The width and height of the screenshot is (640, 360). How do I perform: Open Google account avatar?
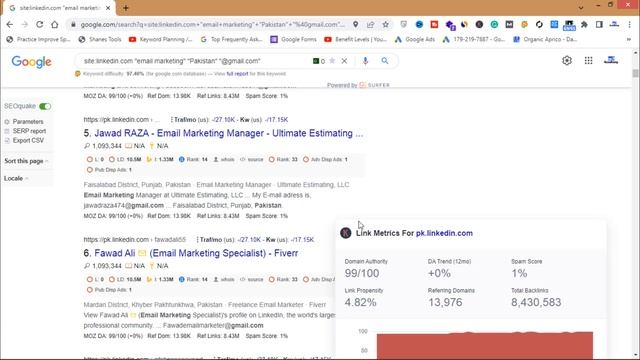coord(611,60)
